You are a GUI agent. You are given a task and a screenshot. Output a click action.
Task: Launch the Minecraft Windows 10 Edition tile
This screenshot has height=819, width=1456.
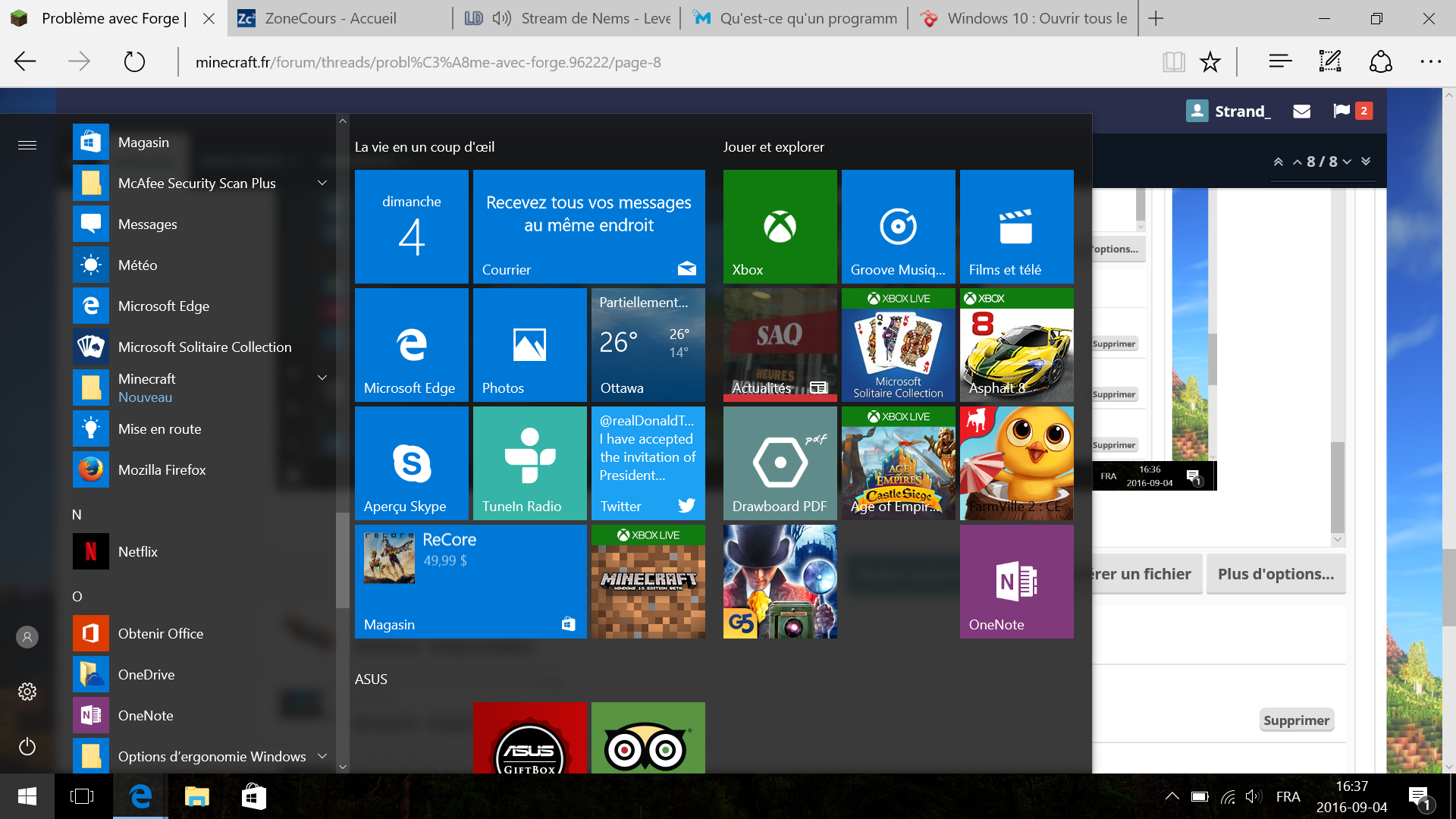point(648,581)
